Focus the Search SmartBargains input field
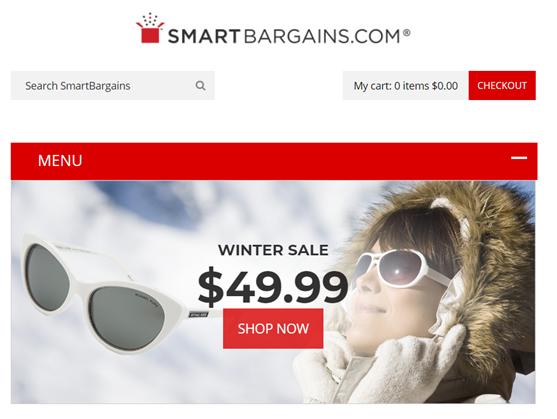 (x=113, y=86)
